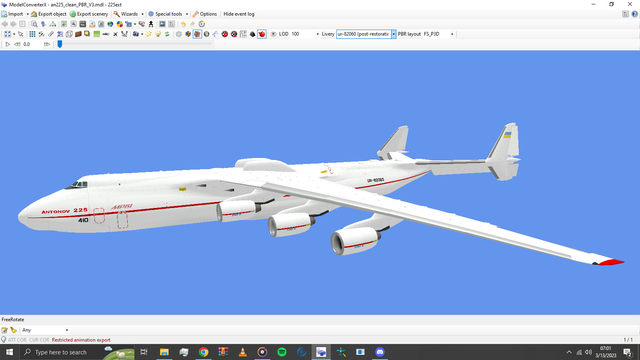This screenshot has height=360, width=640.
Task: Expand the view preset dropdown arrow
Action: [x=14, y=34]
